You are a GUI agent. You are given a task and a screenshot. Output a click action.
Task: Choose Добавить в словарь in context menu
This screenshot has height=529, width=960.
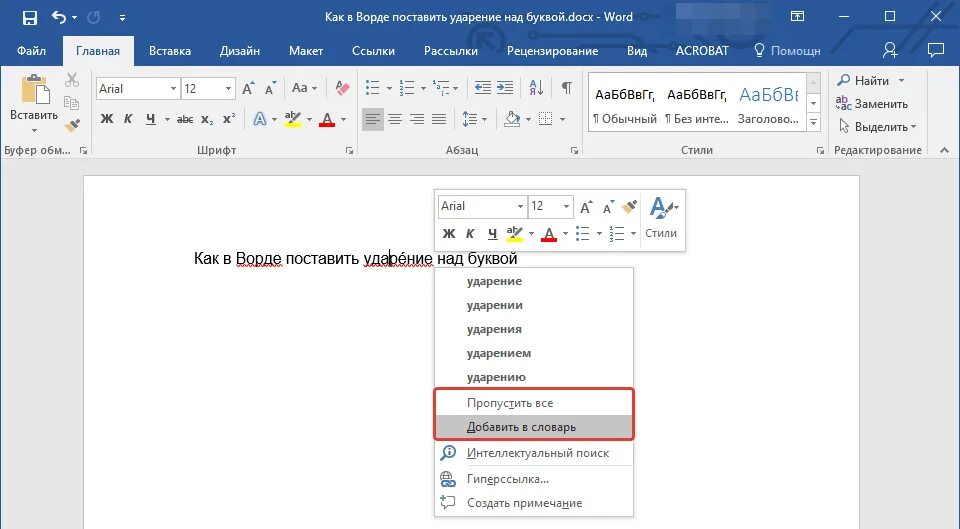point(534,427)
